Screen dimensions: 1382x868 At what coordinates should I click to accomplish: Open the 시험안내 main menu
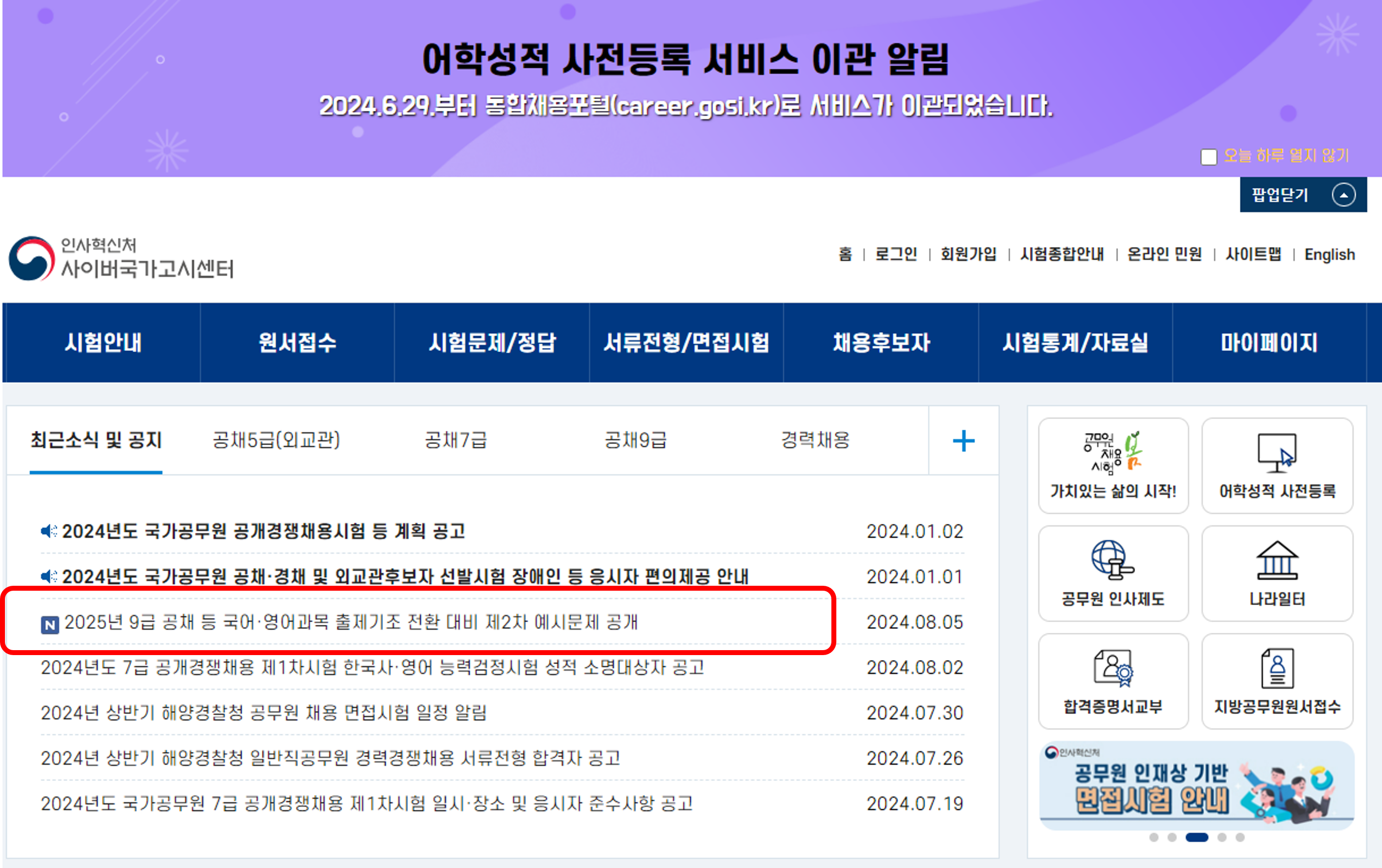coord(102,343)
